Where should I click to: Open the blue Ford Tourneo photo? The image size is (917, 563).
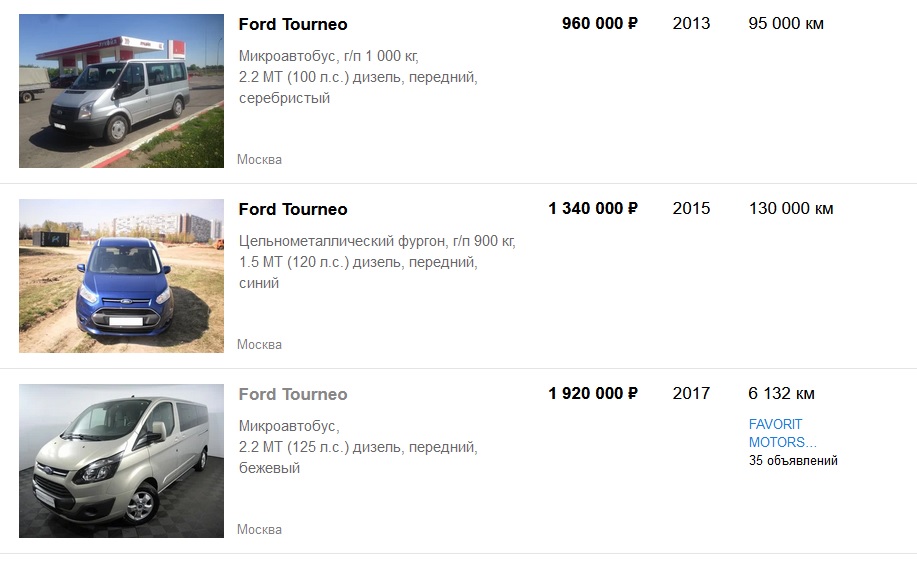pyautogui.click(x=121, y=276)
